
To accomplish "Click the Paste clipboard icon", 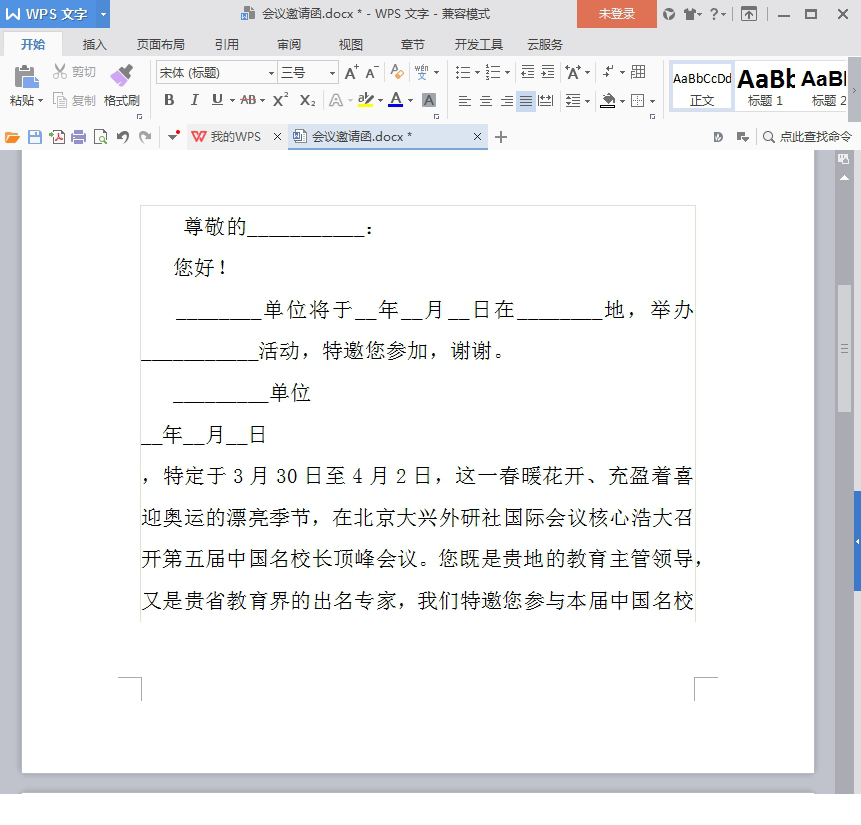I will coord(26,77).
